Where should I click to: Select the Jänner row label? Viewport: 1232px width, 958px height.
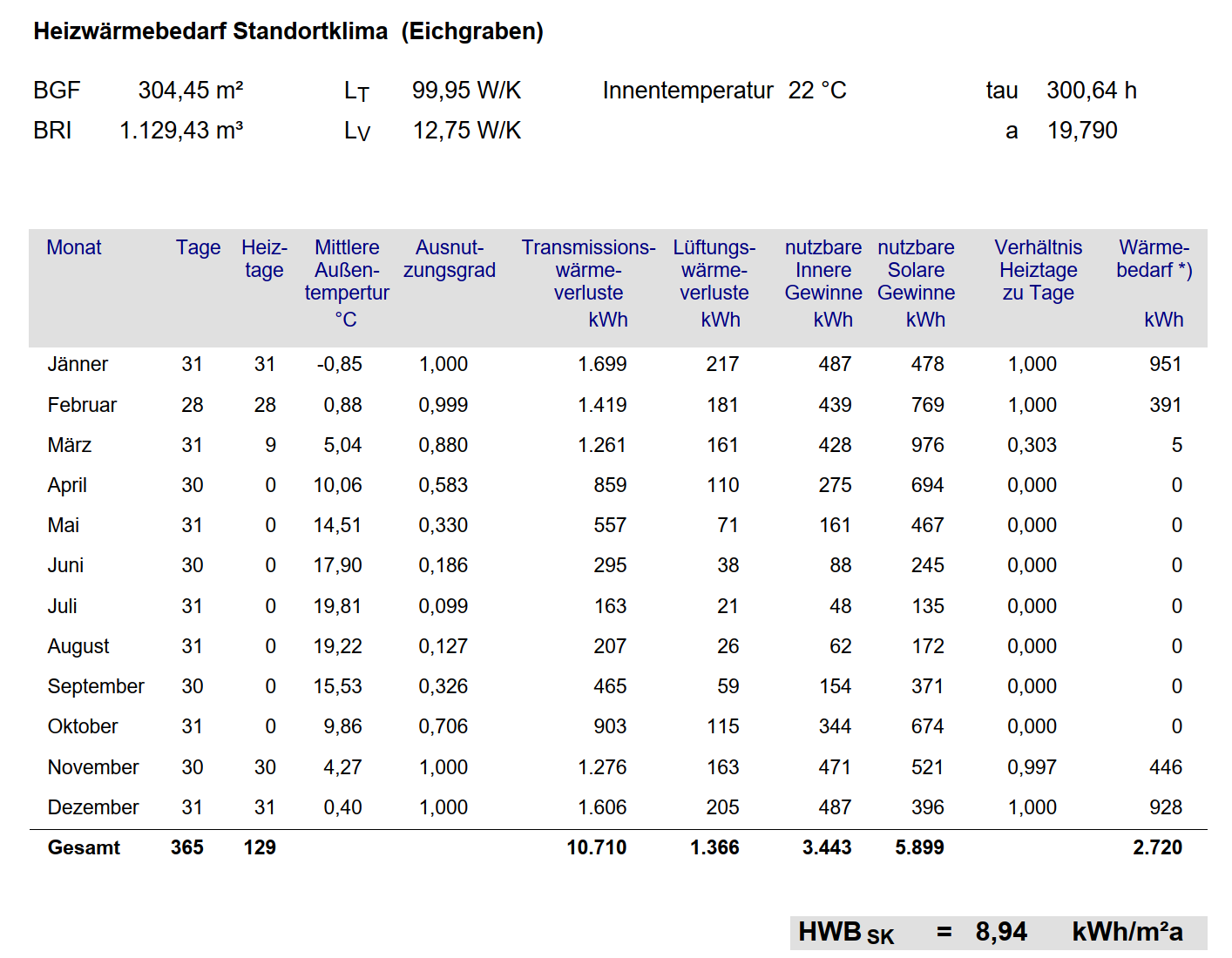pyautogui.click(x=78, y=364)
